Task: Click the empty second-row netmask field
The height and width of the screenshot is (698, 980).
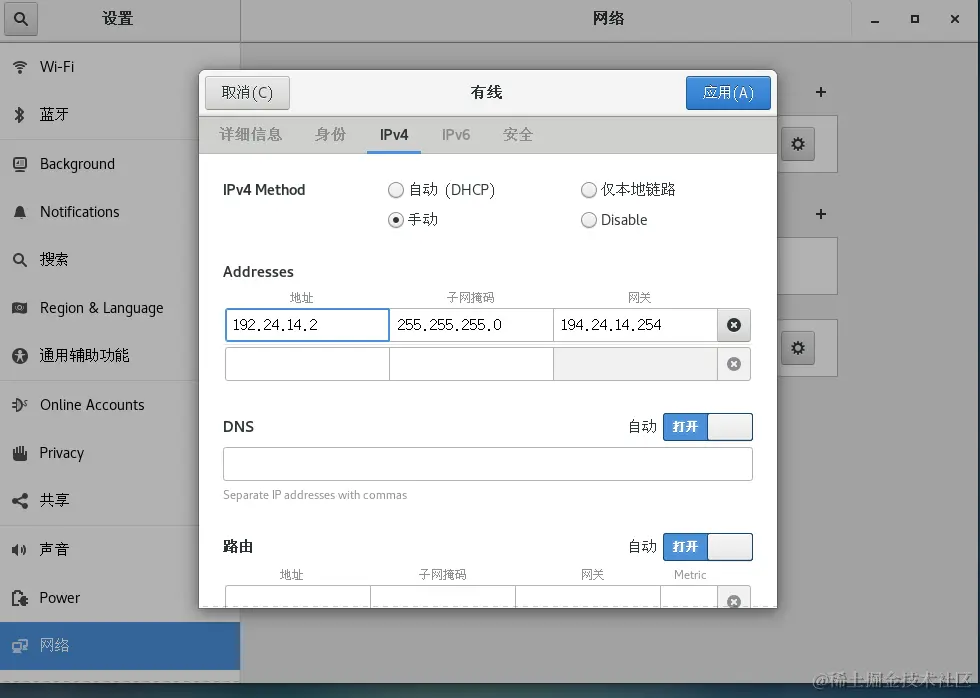Action: tap(471, 364)
